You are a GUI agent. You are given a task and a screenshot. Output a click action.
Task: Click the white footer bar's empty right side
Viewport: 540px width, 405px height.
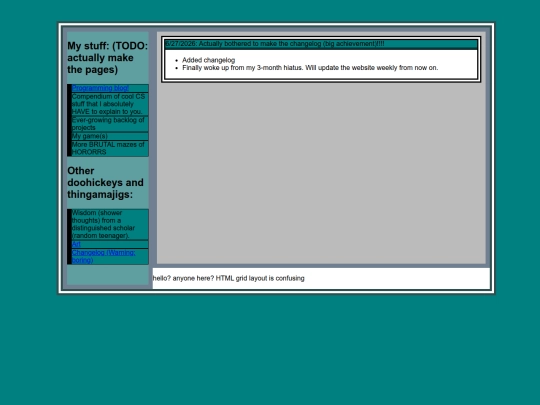coord(396,278)
